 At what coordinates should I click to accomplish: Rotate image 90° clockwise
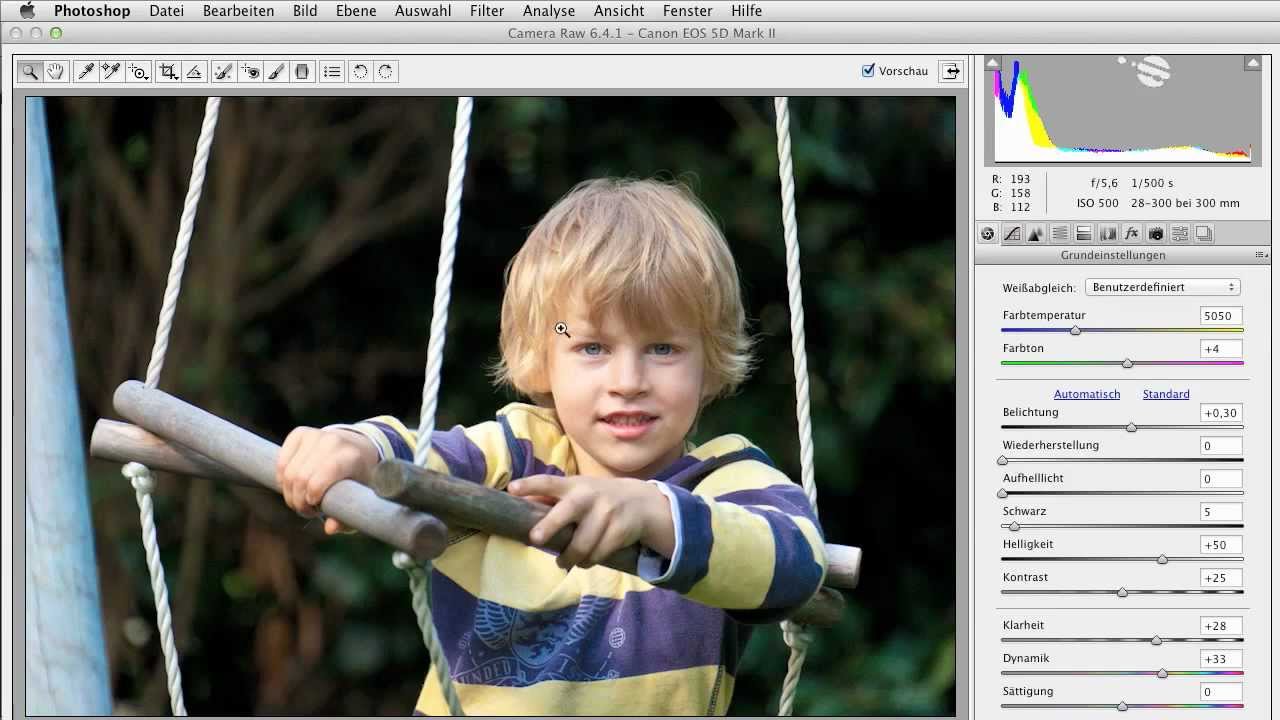[x=385, y=71]
